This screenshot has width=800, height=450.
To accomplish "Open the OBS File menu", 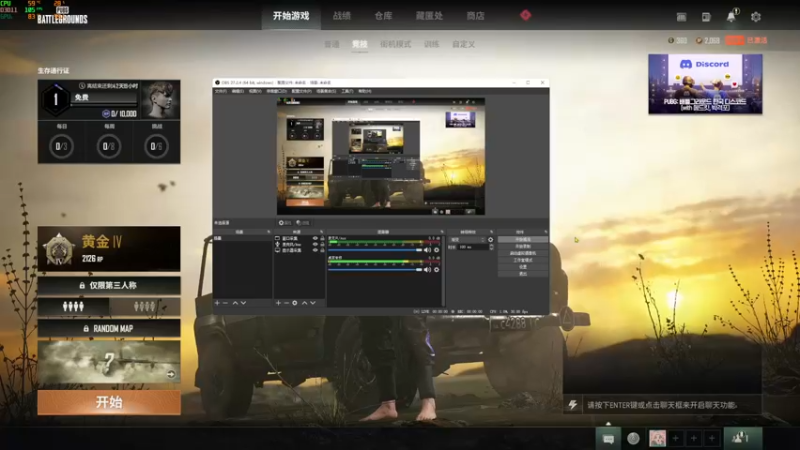I will coord(220,91).
